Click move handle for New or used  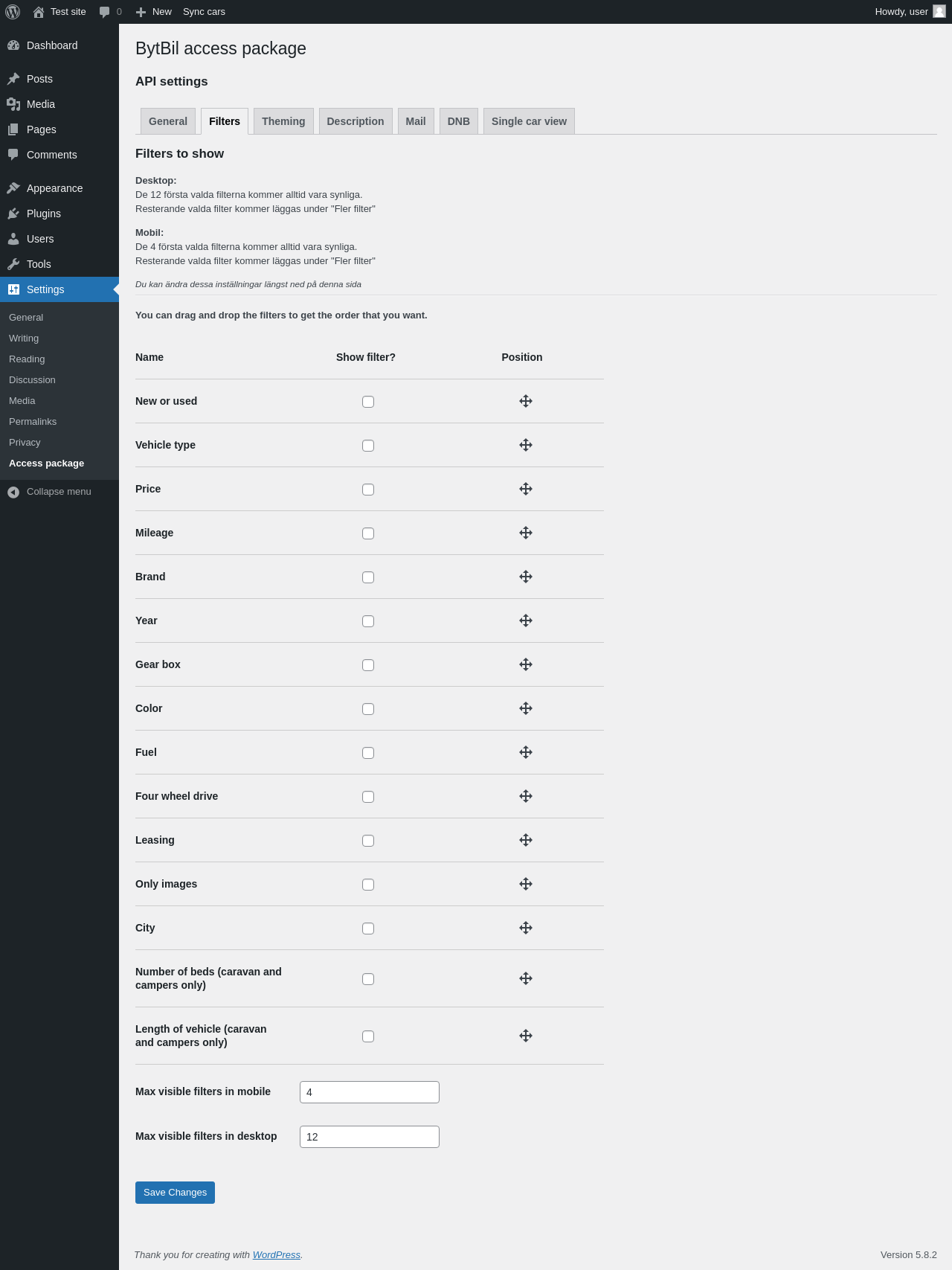pos(526,401)
